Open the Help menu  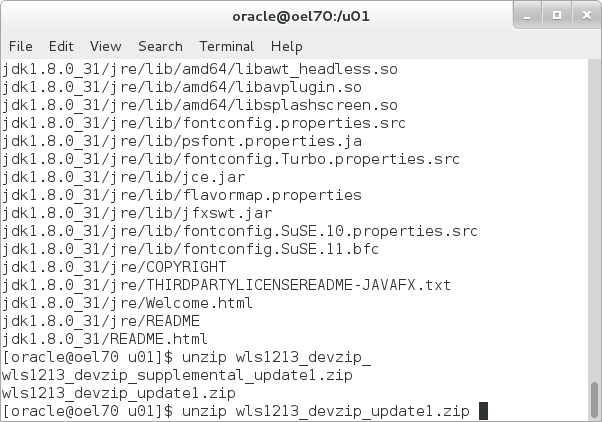click(286, 46)
